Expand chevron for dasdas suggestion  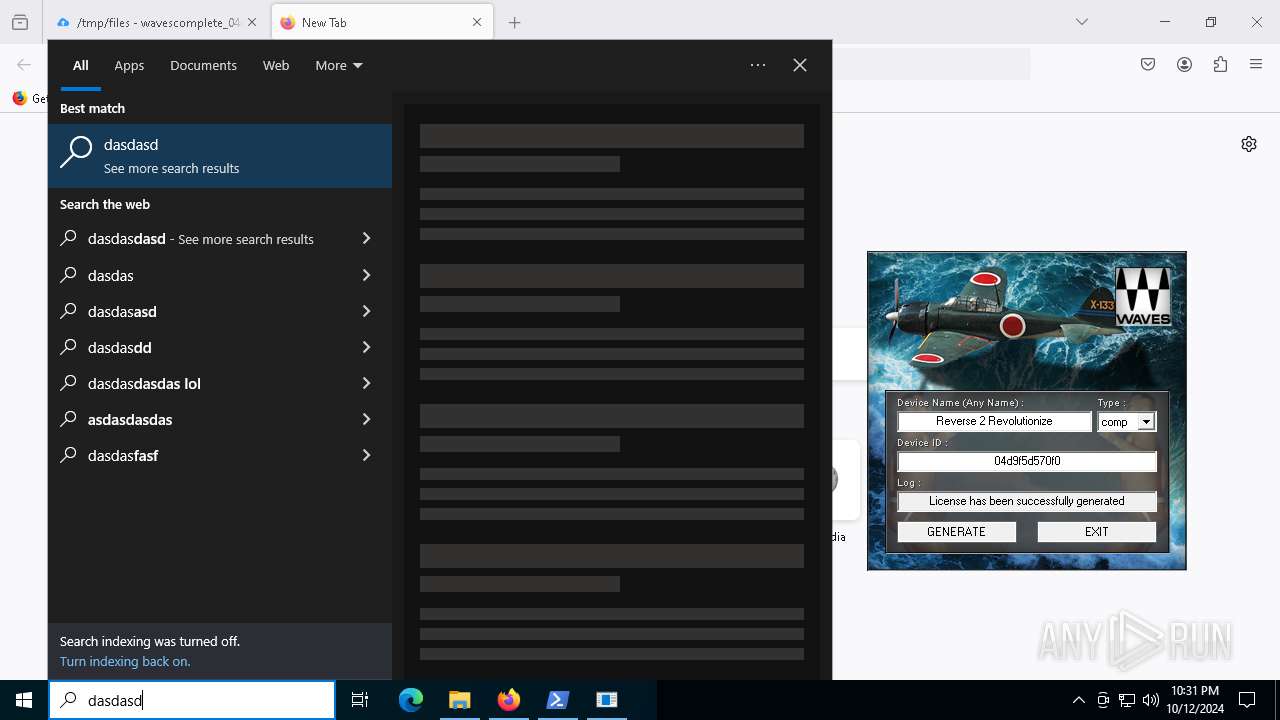coord(366,275)
